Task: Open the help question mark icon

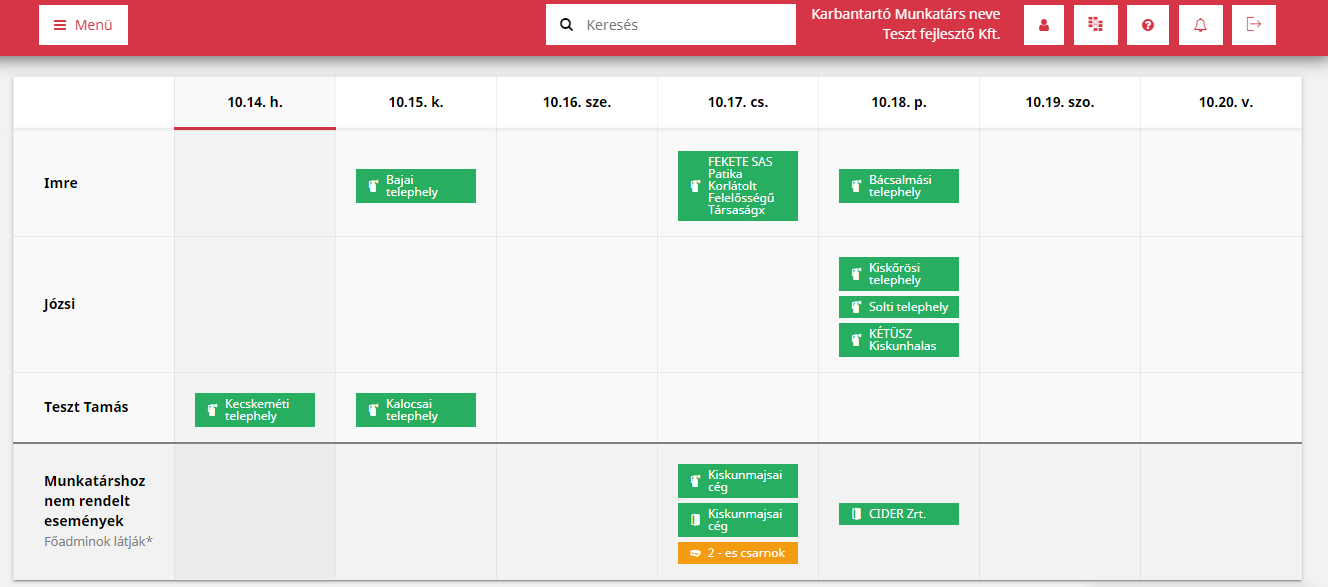Action: 1148,25
